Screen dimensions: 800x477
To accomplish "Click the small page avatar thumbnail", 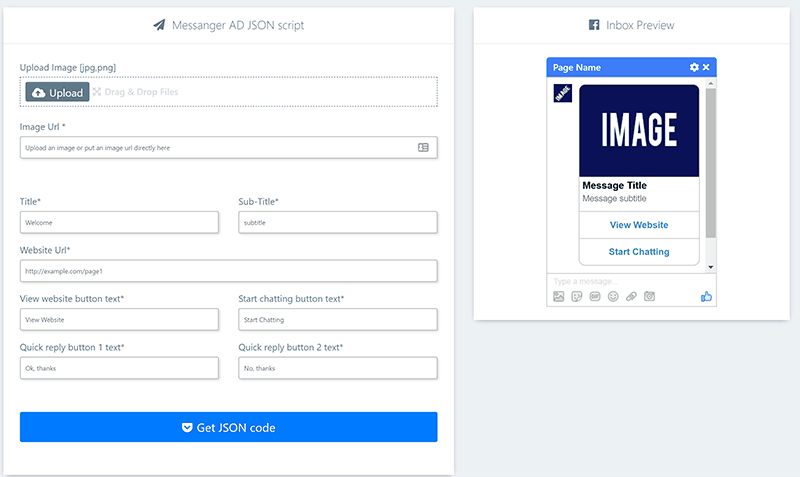I will coord(563,93).
